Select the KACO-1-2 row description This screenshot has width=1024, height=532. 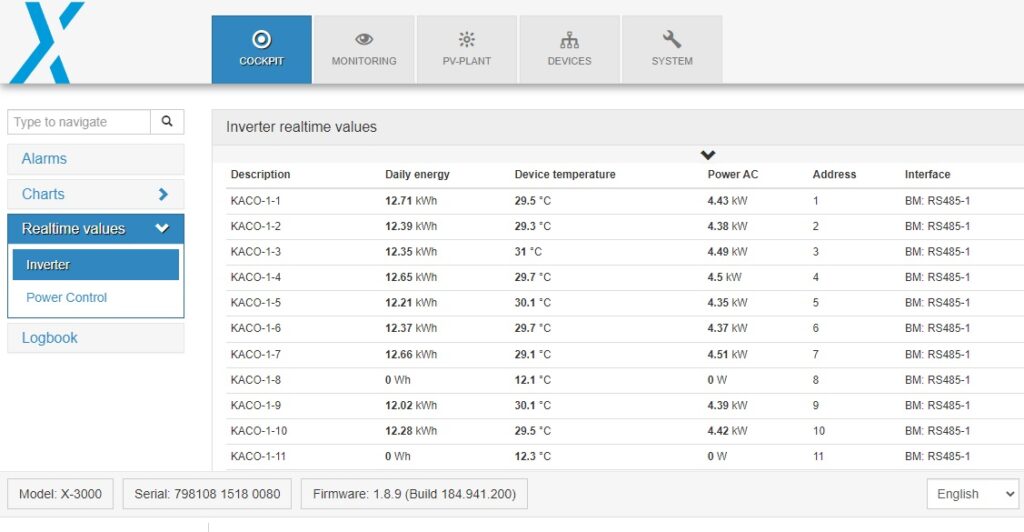255,226
